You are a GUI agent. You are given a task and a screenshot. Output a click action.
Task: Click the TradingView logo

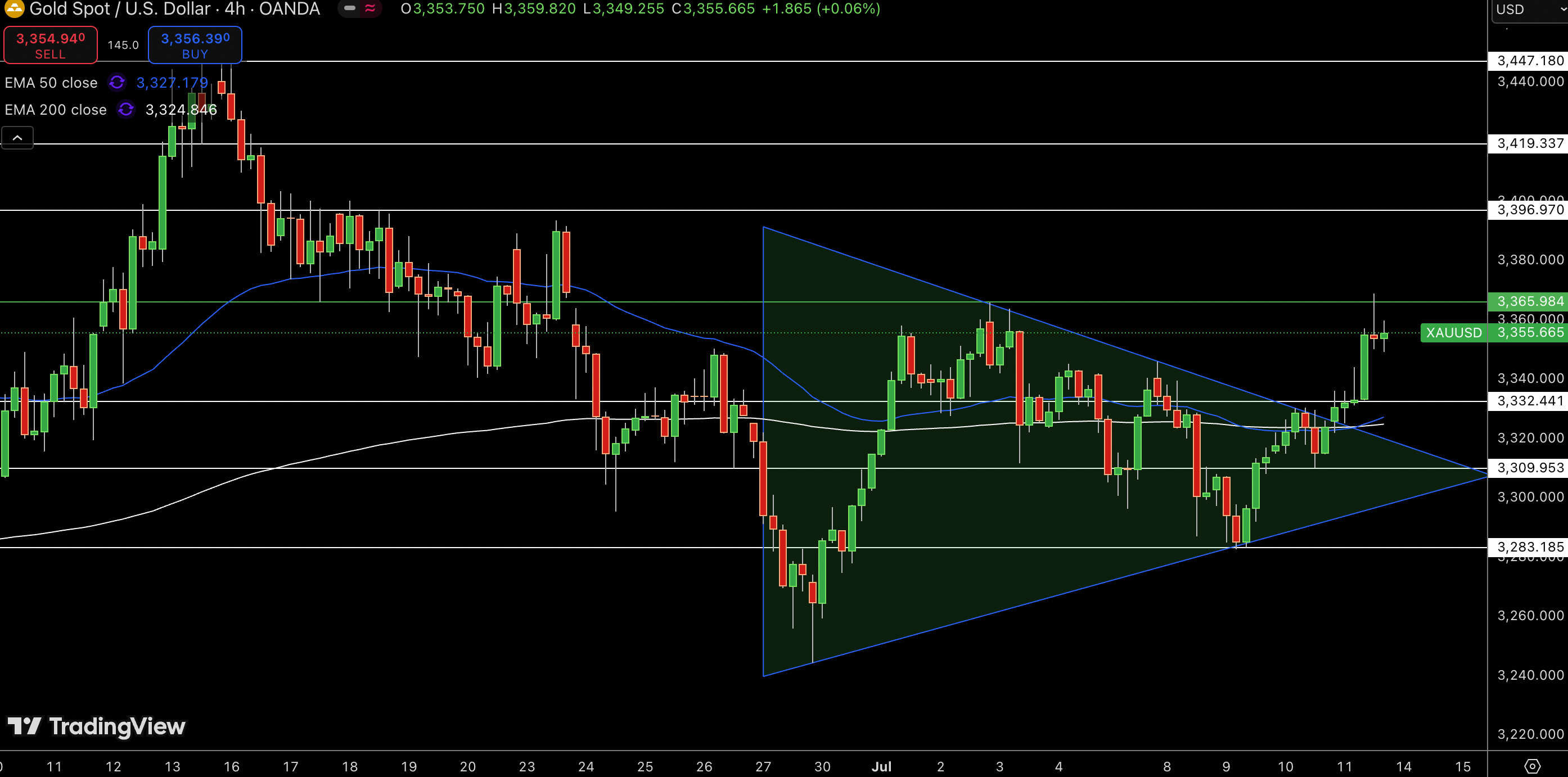[96, 726]
